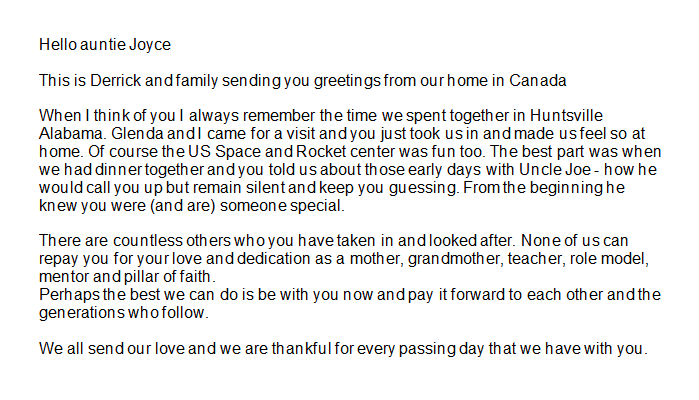
Task: Click the word "Alabama" starting a line
Action: pos(67,132)
